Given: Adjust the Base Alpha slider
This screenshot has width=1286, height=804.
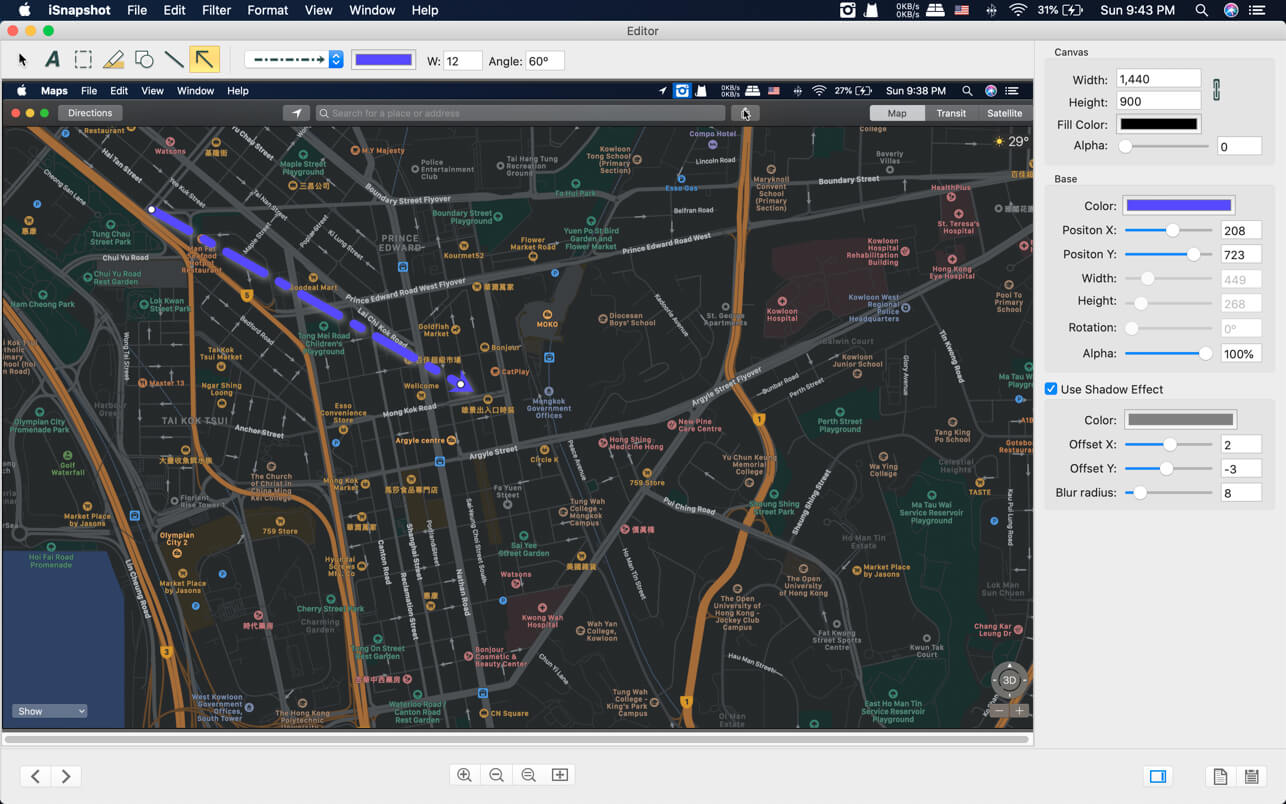Looking at the screenshot, I should [1168, 353].
